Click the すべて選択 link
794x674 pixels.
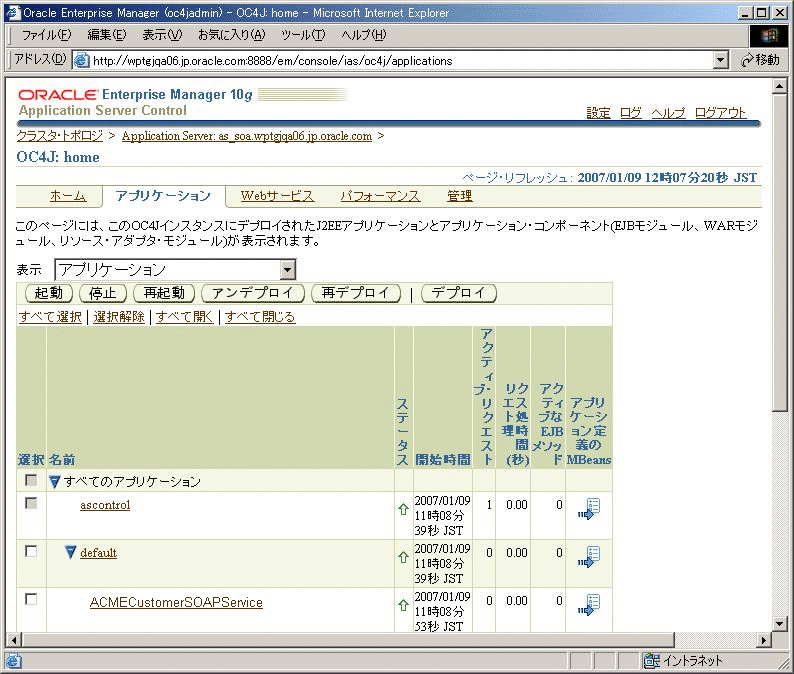pyautogui.click(x=50, y=317)
